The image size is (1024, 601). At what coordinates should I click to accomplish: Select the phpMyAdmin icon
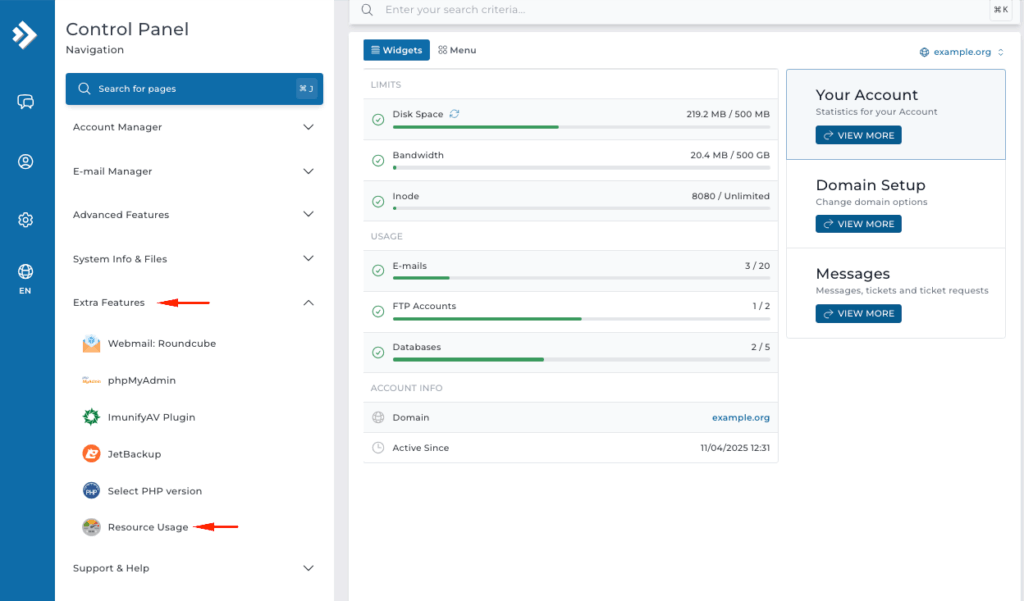coord(91,380)
